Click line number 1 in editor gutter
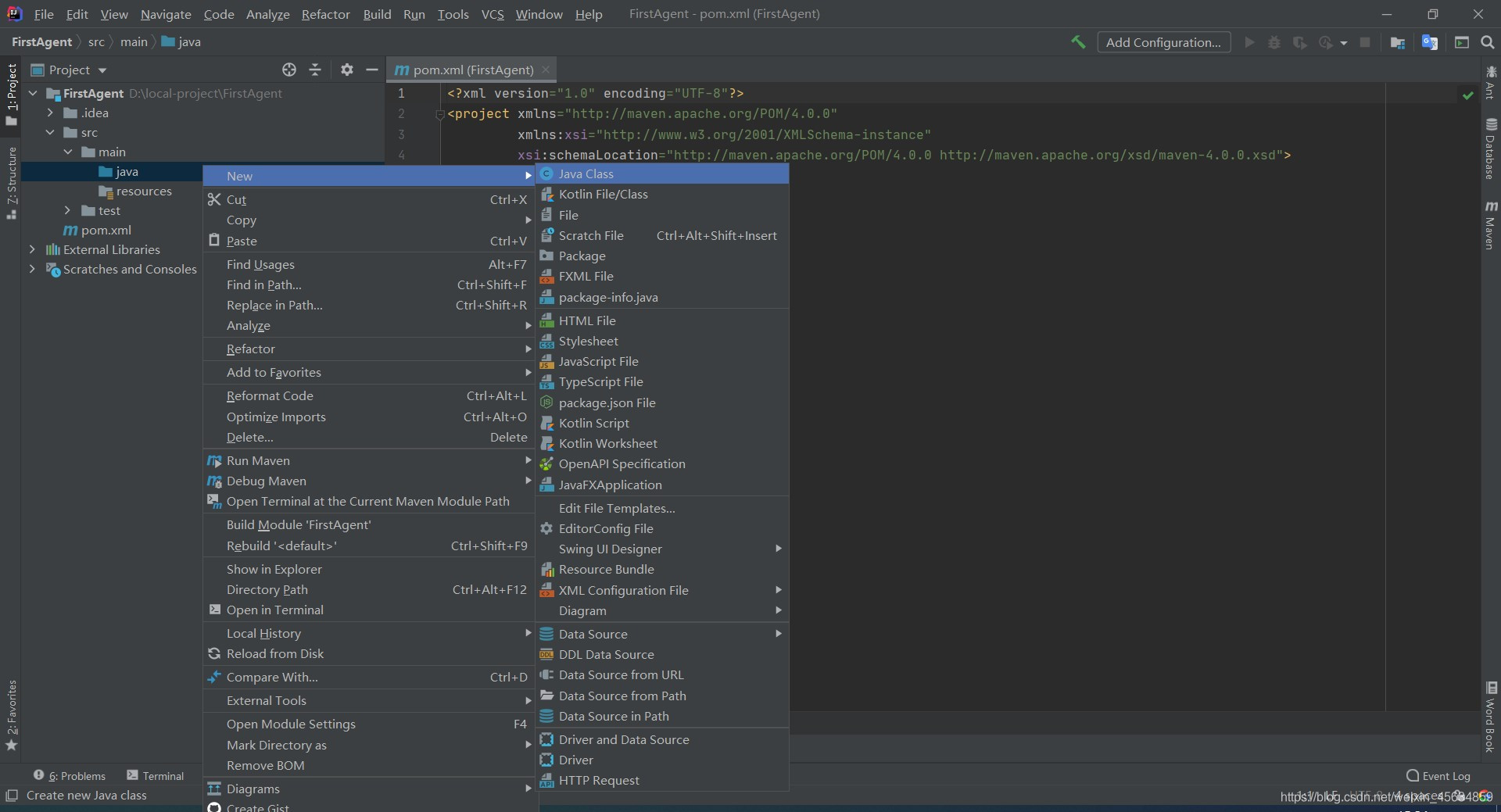This screenshot has width=1501, height=812. pos(401,93)
